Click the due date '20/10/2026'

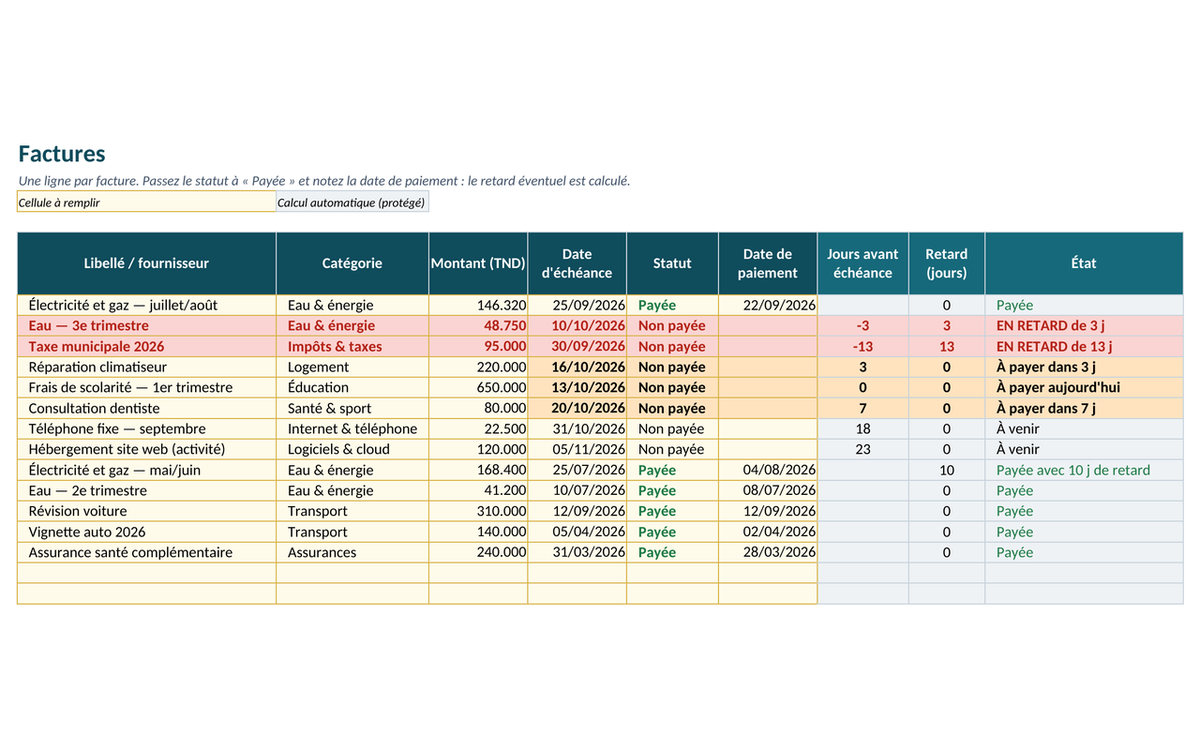pyautogui.click(x=577, y=408)
